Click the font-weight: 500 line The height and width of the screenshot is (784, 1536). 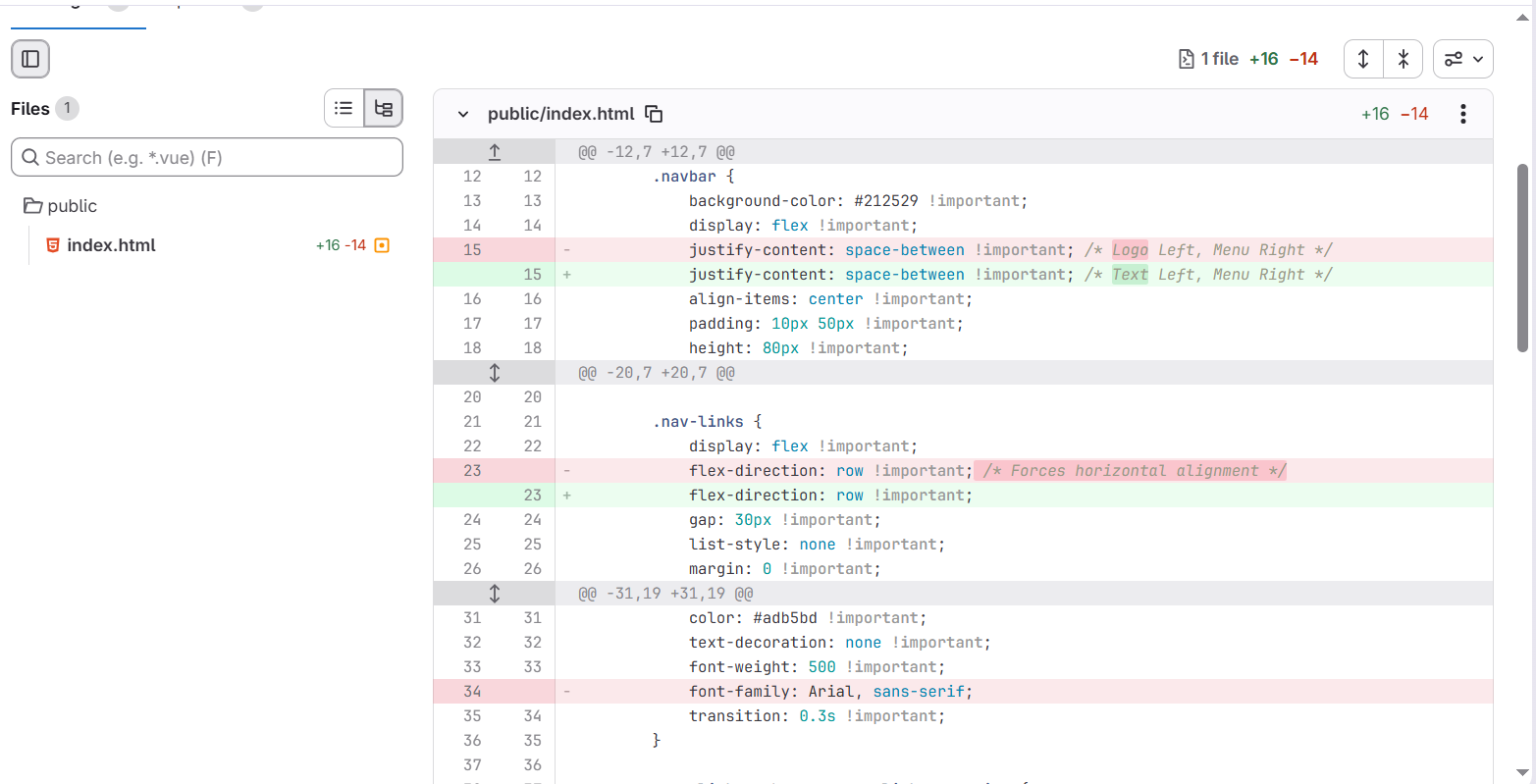[x=963, y=667]
